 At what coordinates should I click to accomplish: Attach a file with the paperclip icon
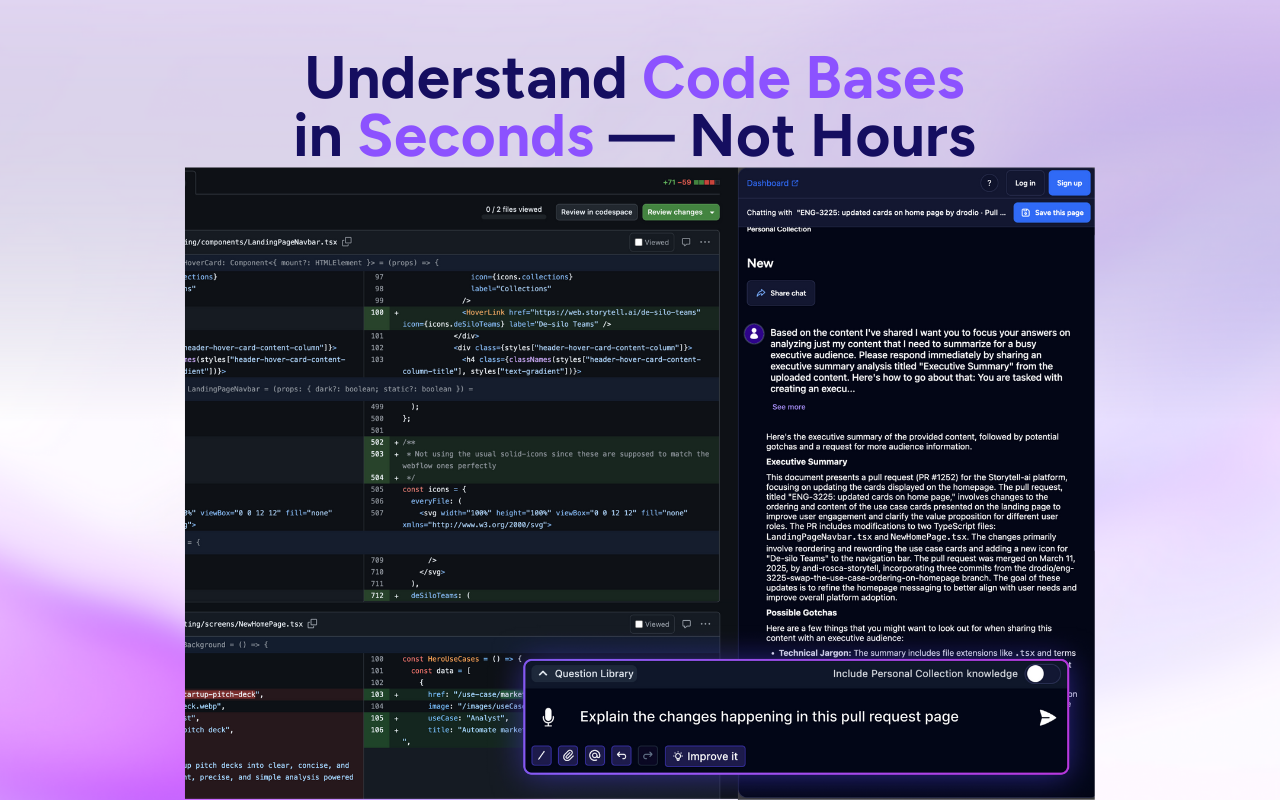coord(568,756)
